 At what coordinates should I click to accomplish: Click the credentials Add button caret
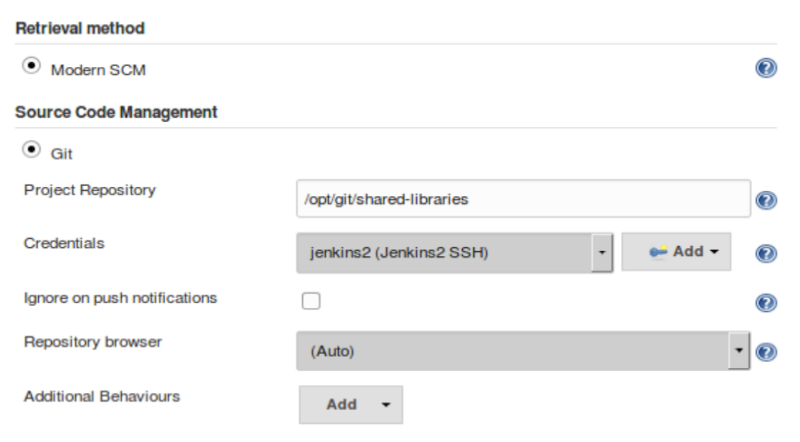714,252
